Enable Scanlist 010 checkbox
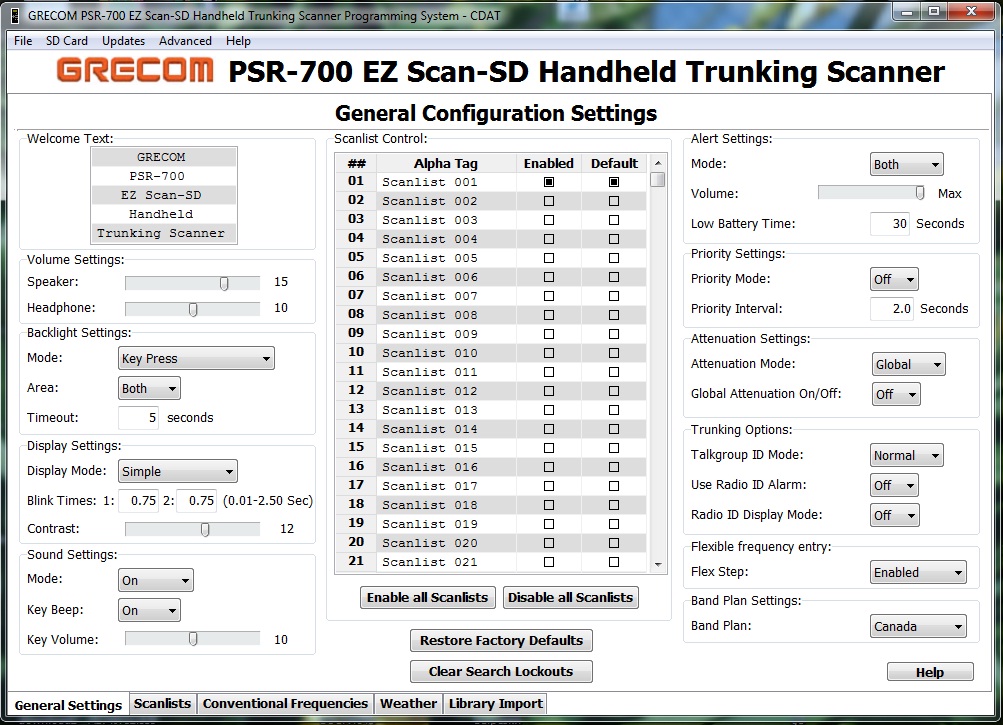Screen dimensions: 1003x725 pos(549,353)
